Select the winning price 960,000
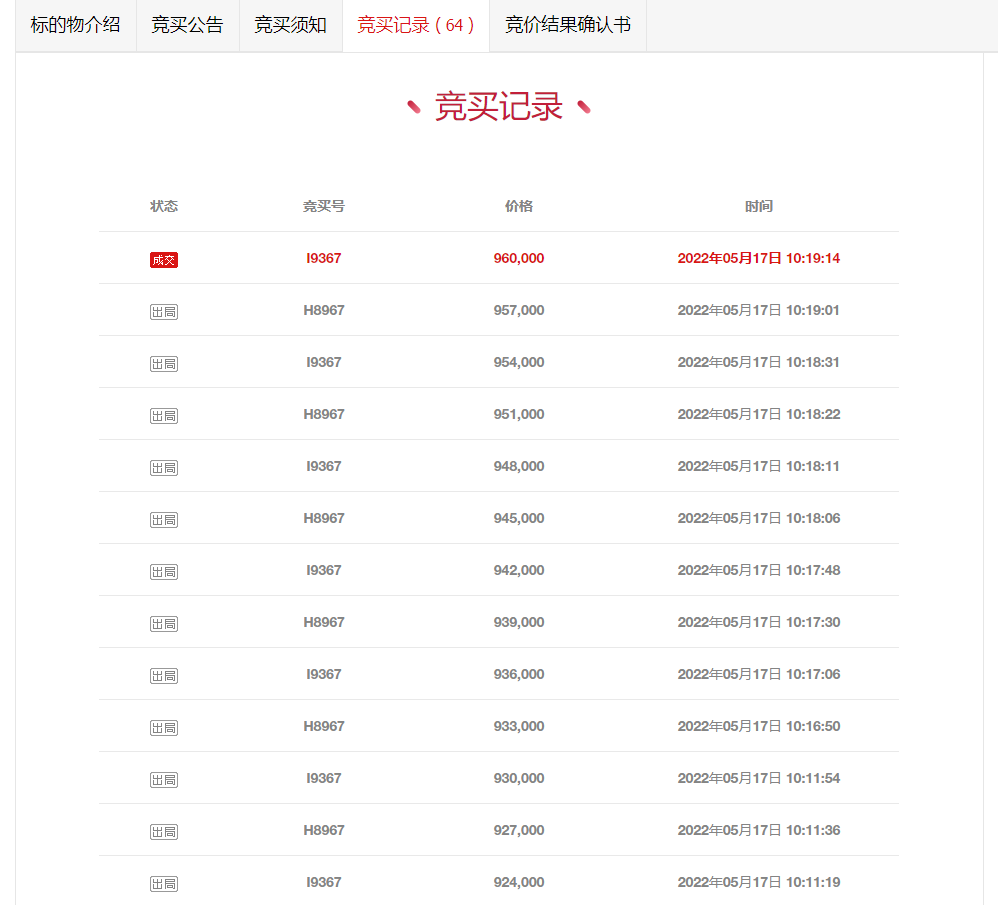Image resolution: width=998 pixels, height=905 pixels. (x=519, y=258)
